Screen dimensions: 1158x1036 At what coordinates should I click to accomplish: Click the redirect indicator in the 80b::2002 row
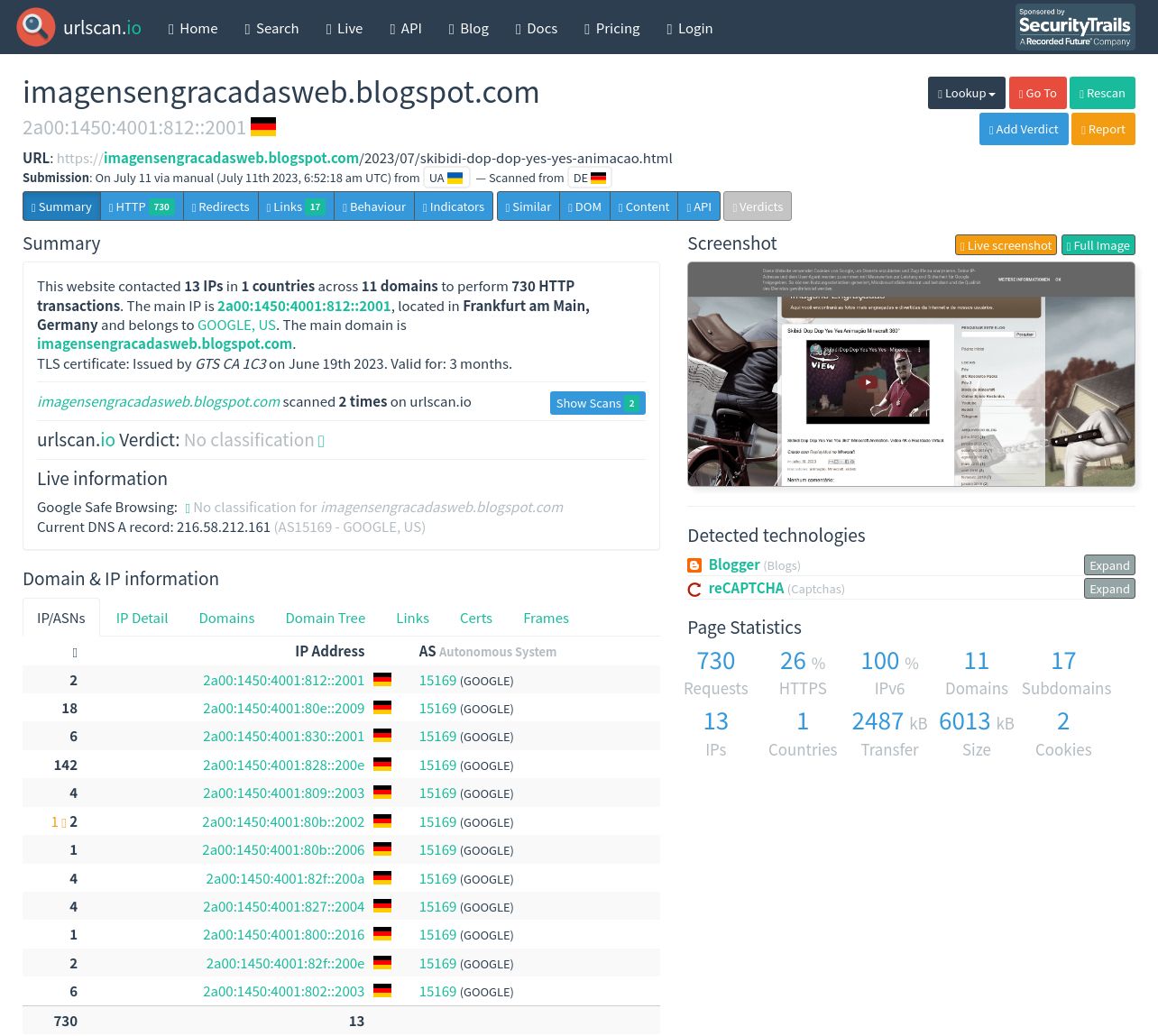59,821
